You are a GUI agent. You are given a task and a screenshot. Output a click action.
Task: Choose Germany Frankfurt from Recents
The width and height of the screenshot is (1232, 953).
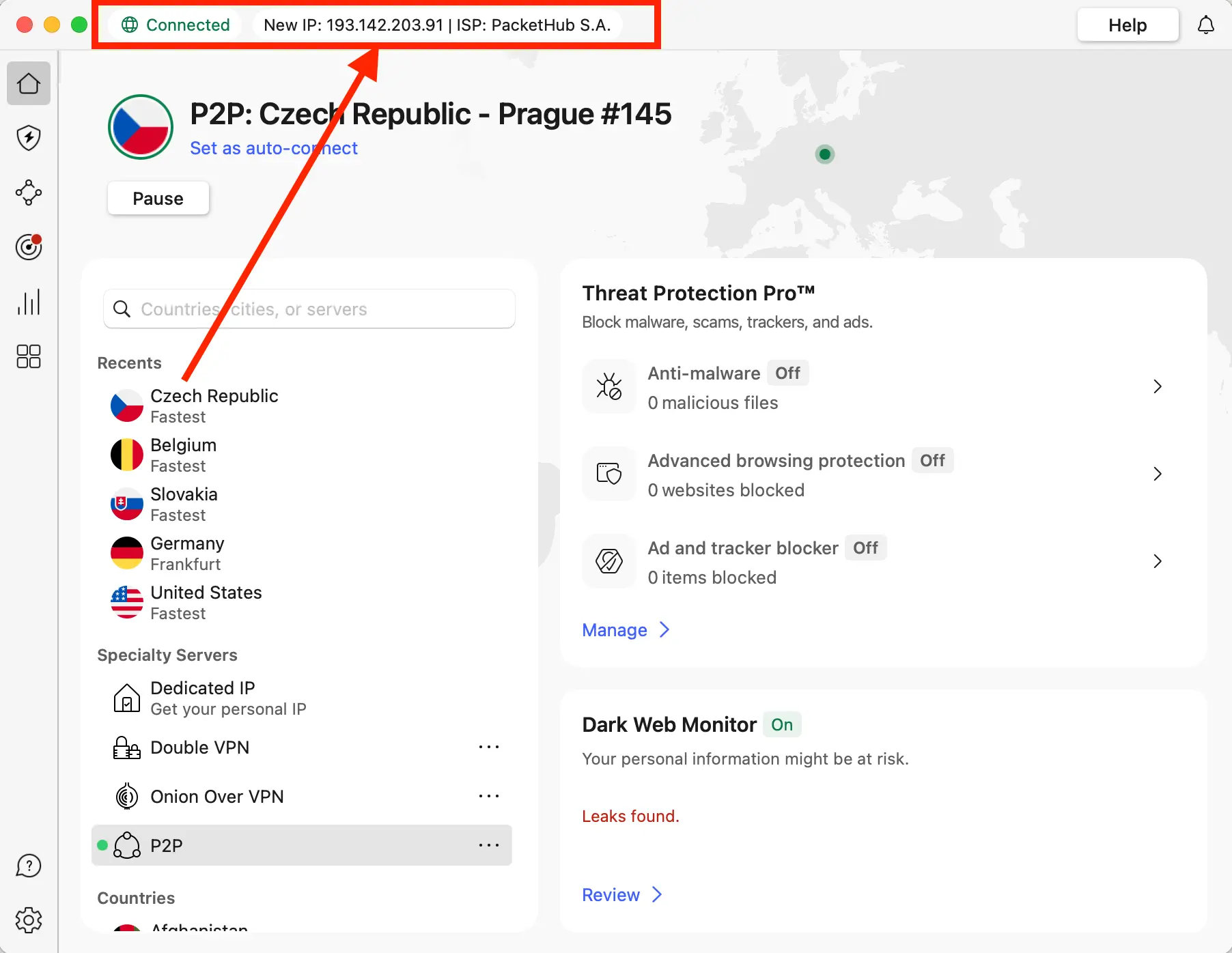[186, 553]
